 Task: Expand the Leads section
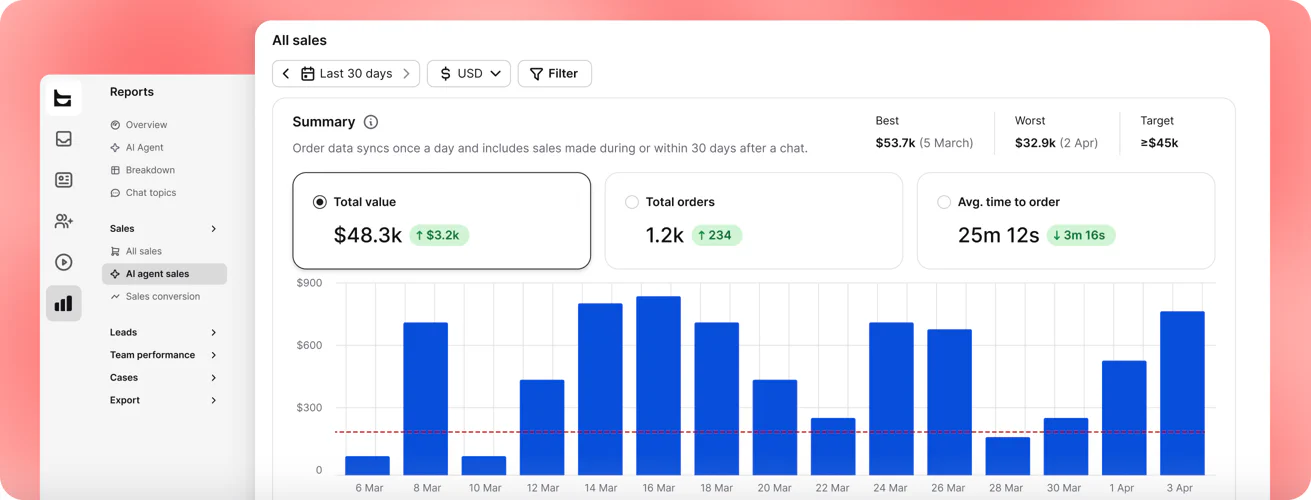(214, 332)
